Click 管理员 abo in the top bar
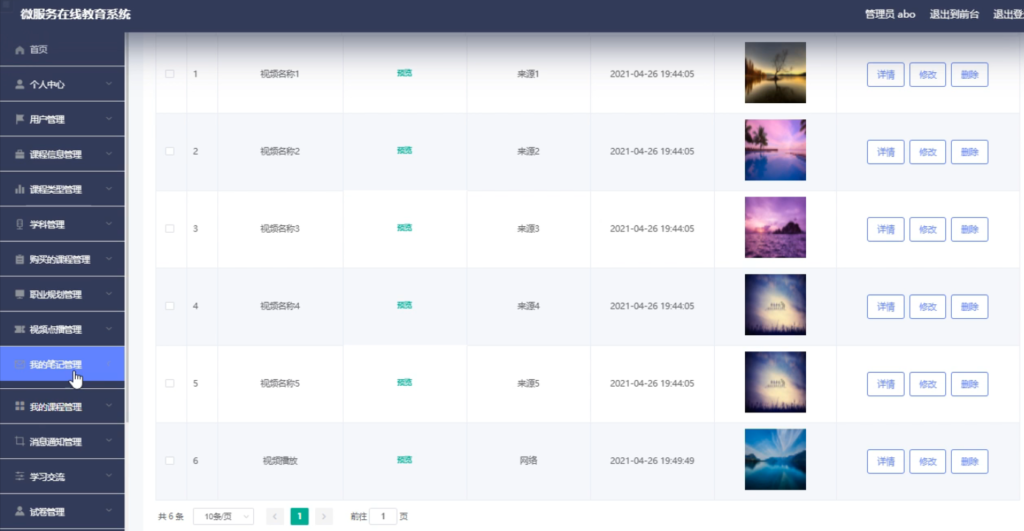Screen dimensions: 1024x531 (x=889, y=14)
